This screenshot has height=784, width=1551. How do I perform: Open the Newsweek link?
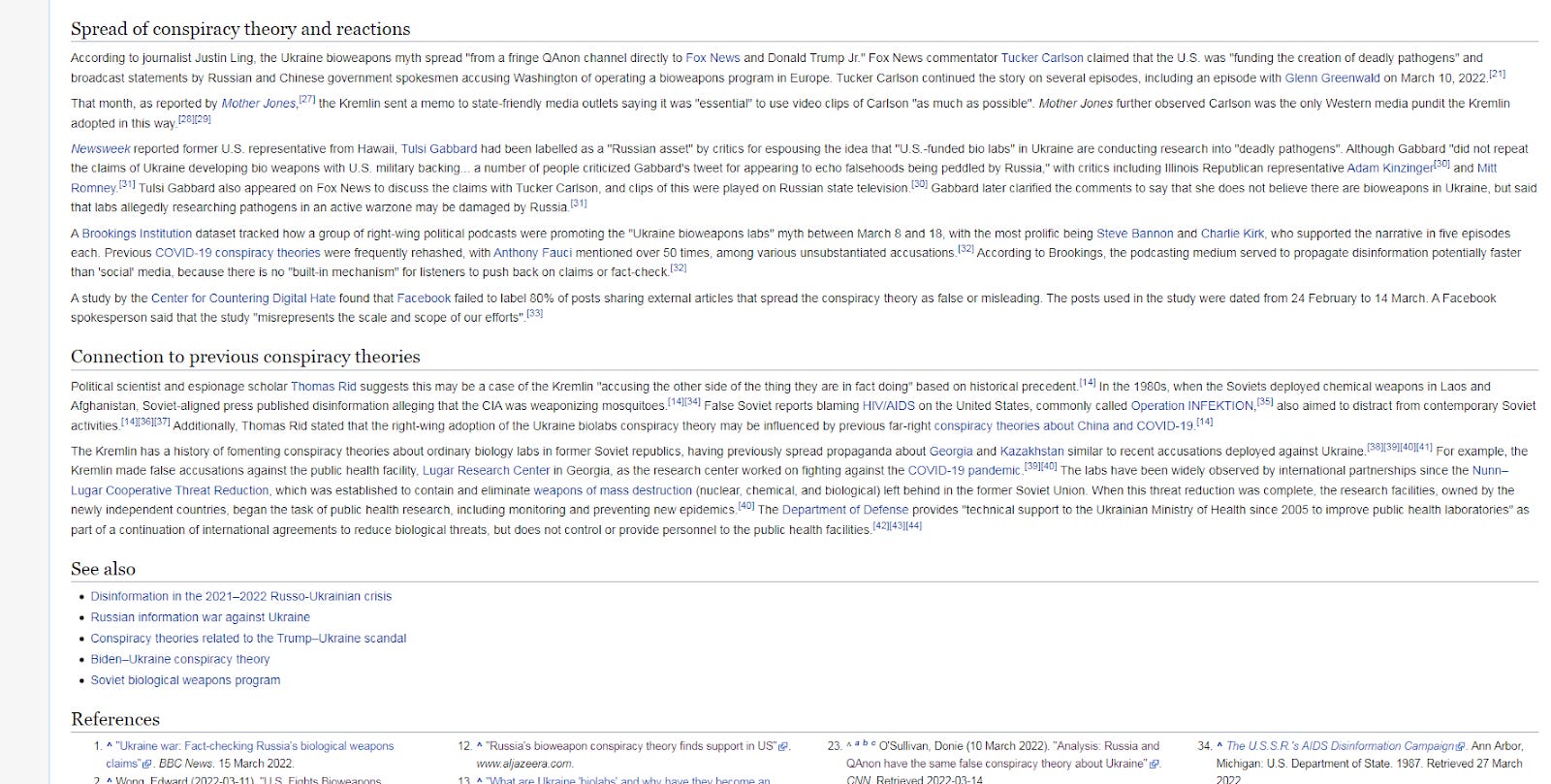click(101, 149)
